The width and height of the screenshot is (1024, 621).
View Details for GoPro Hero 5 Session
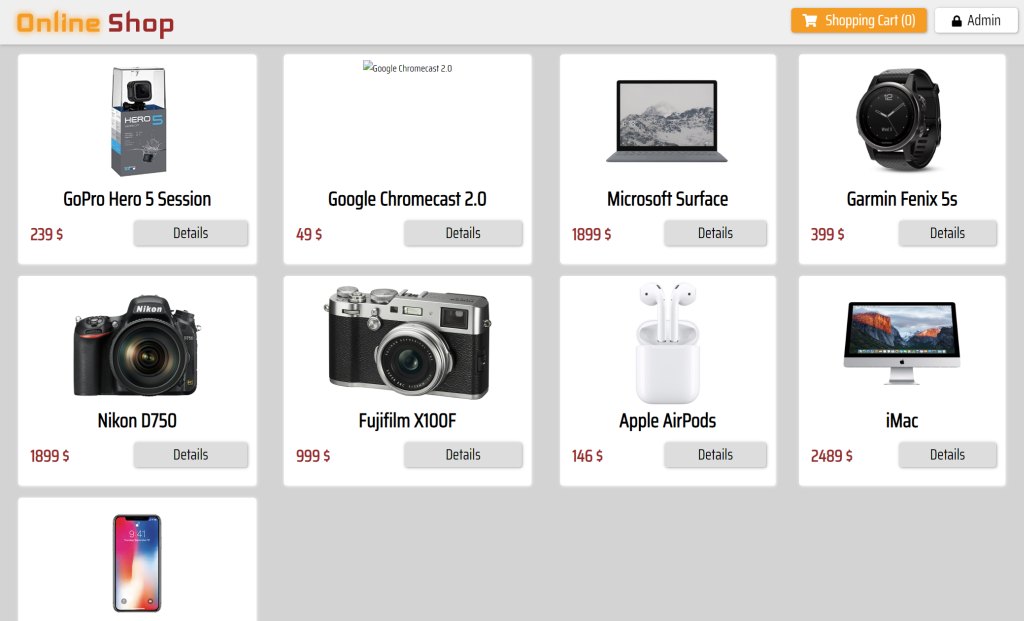(x=190, y=233)
